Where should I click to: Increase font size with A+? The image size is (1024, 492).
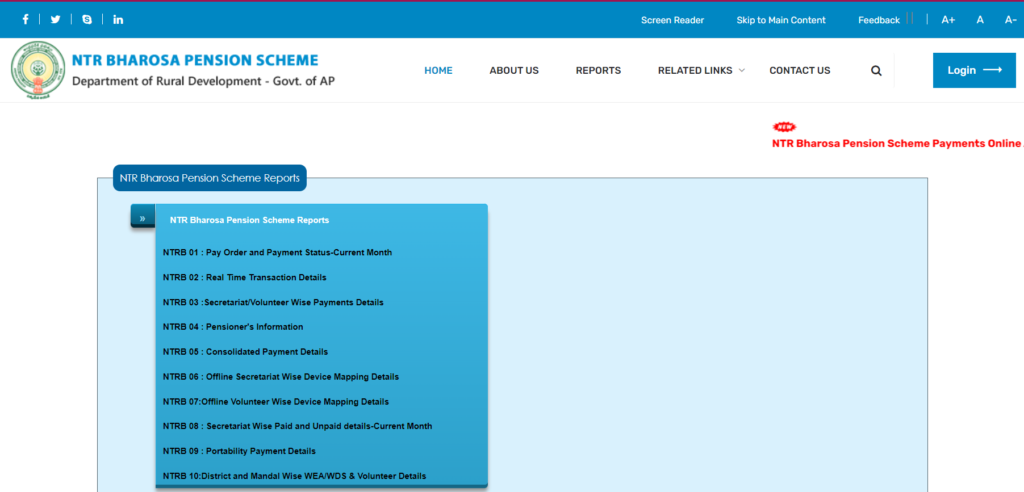(x=948, y=20)
